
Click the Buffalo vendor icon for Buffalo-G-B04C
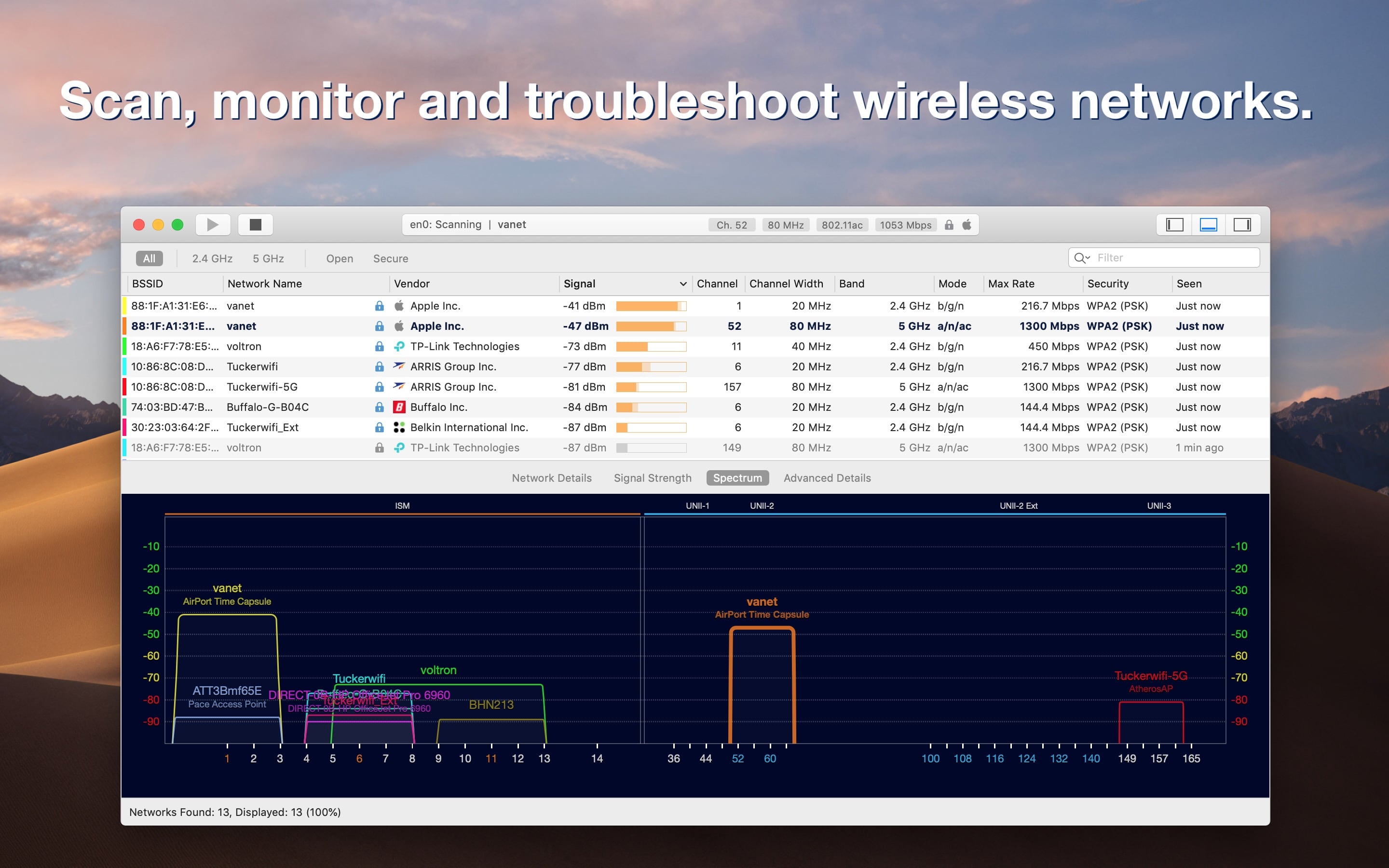click(x=399, y=407)
